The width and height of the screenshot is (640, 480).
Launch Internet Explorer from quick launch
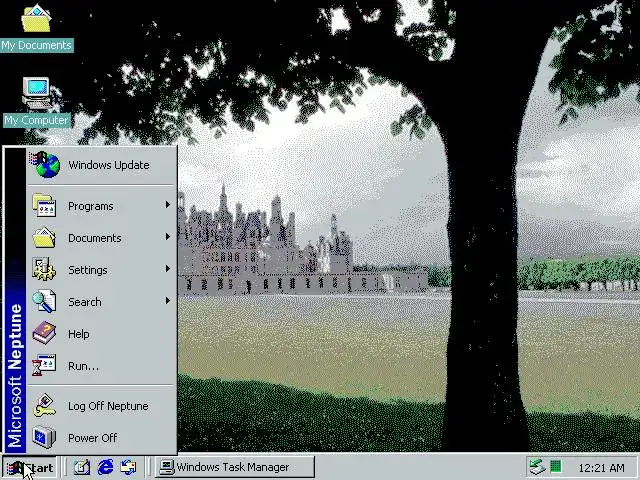[x=105, y=467]
